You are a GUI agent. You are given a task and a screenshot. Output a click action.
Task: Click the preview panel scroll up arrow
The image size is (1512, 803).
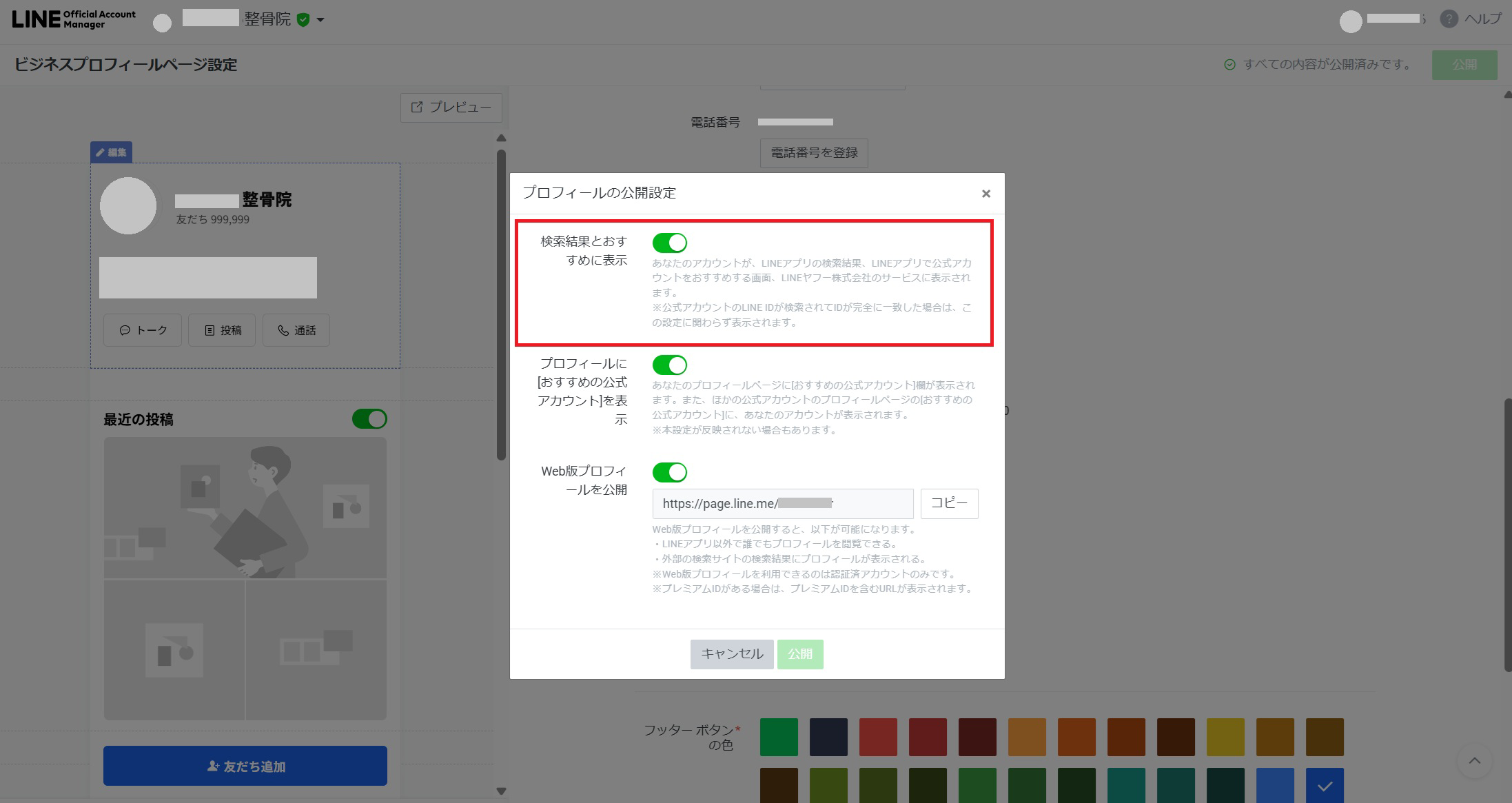click(x=501, y=139)
